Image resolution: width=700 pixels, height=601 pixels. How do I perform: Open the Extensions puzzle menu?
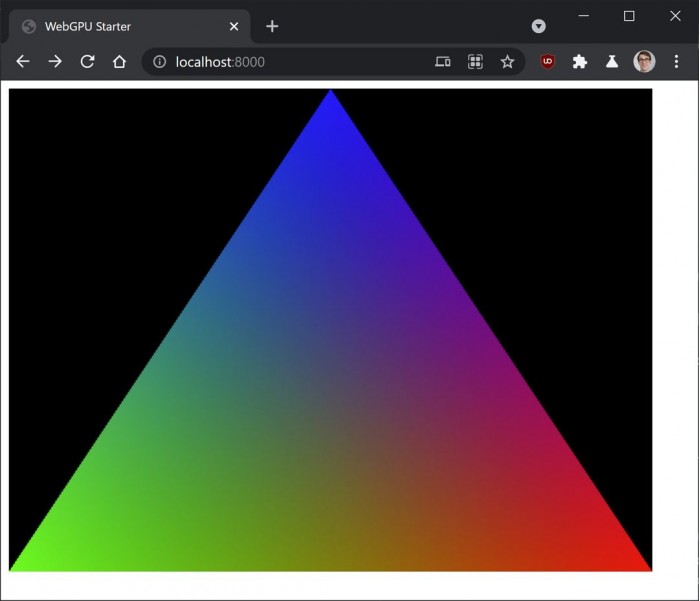(x=579, y=62)
